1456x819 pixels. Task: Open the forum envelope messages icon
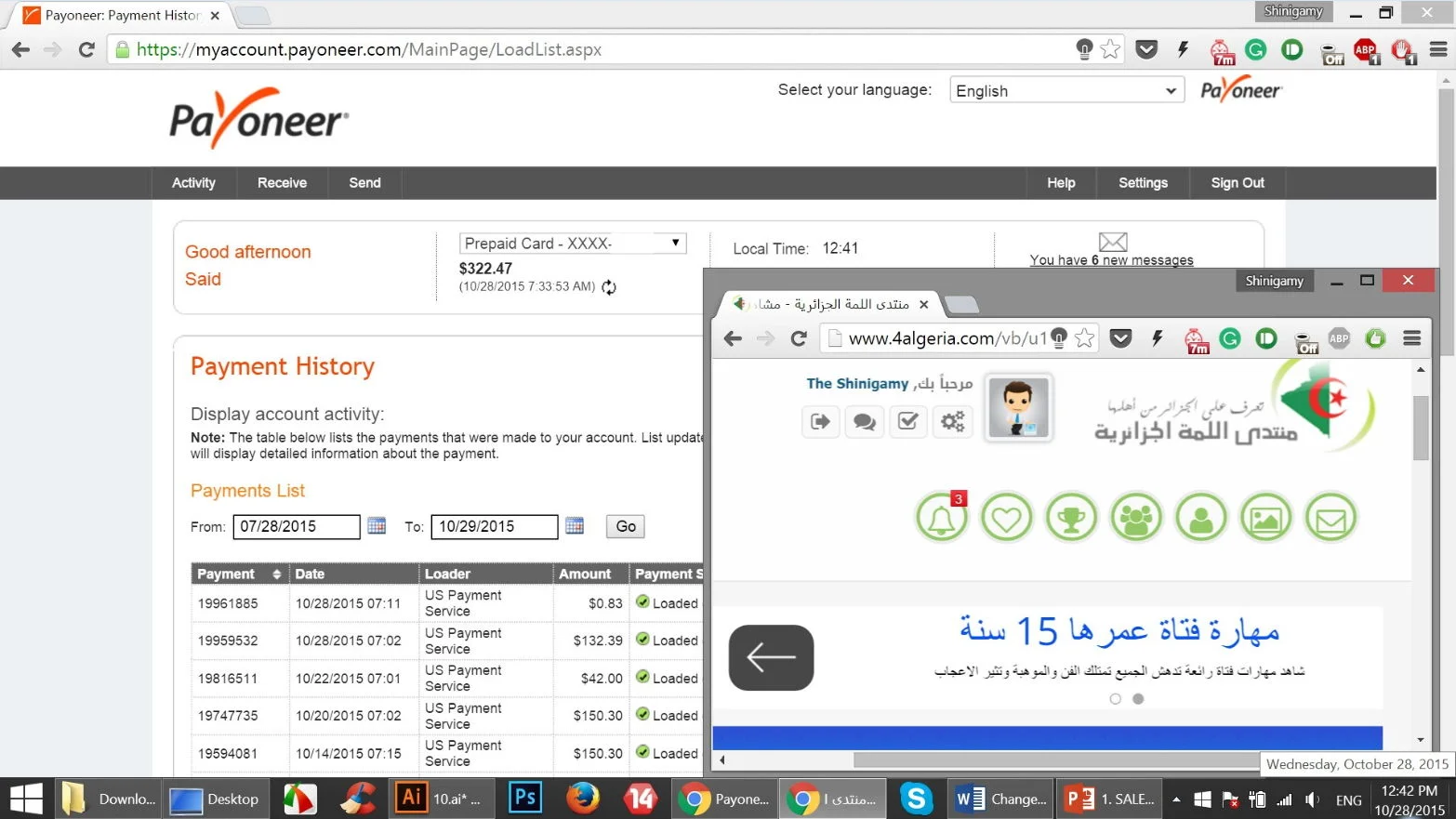pyautogui.click(x=1330, y=518)
